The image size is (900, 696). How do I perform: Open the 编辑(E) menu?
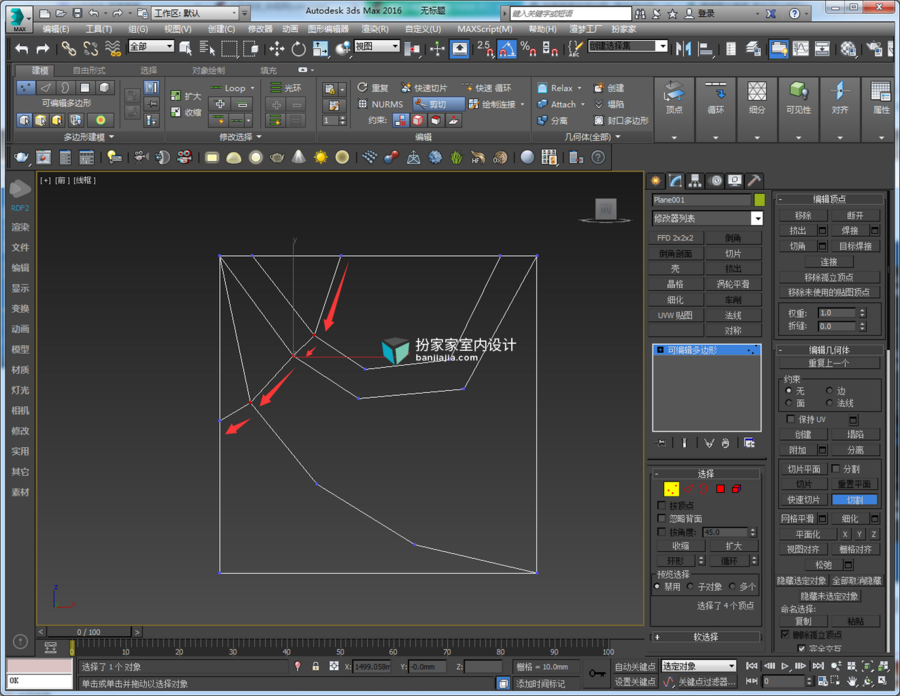pos(56,29)
